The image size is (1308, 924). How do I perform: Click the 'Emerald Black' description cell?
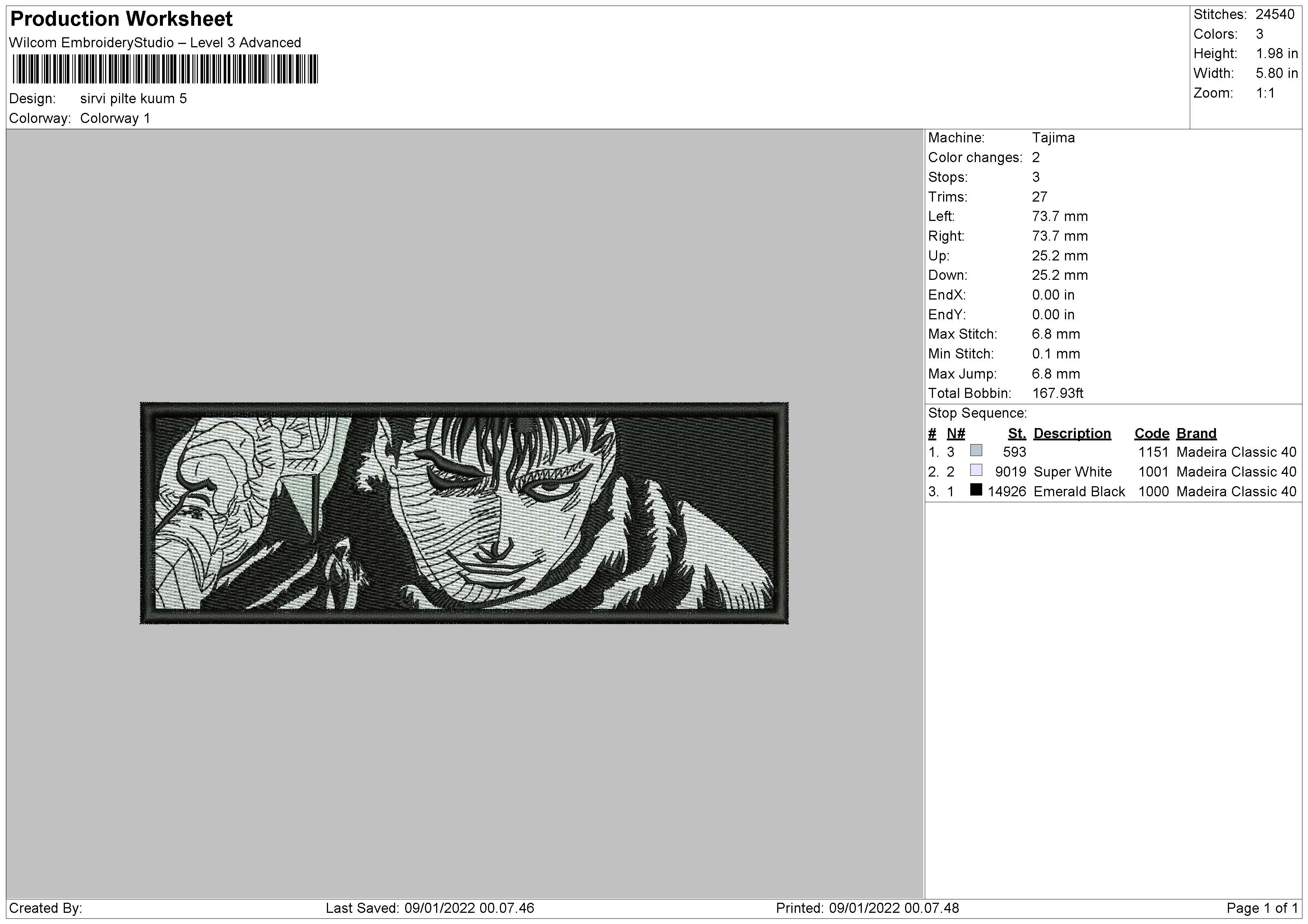[x=1079, y=492]
